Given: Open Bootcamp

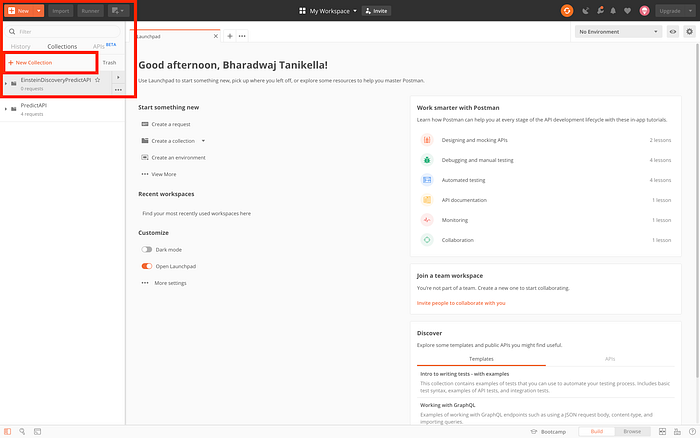Looking at the screenshot, I should (548, 432).
